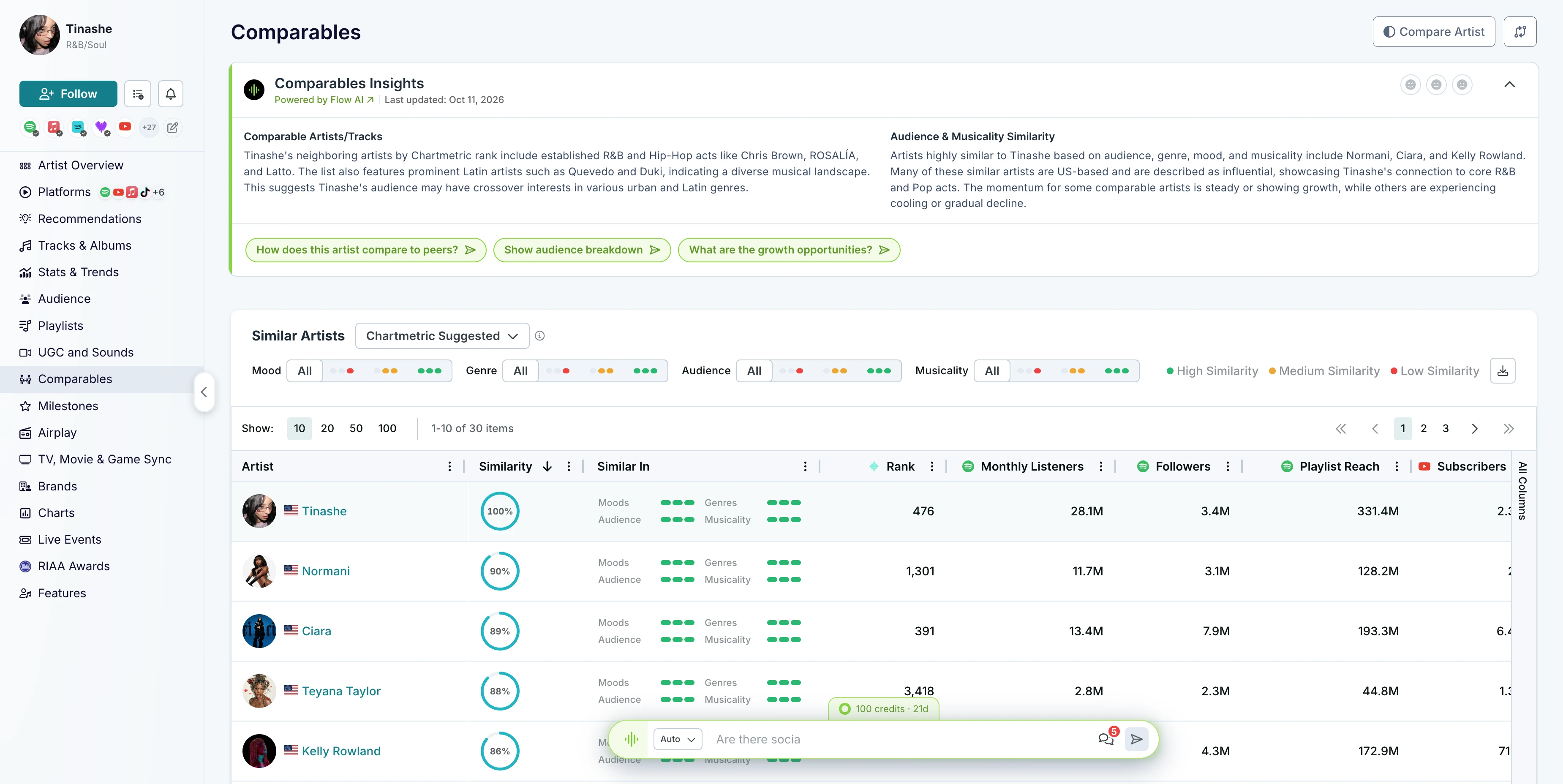Filter Audience by high similarity green dots

[879, 371]
